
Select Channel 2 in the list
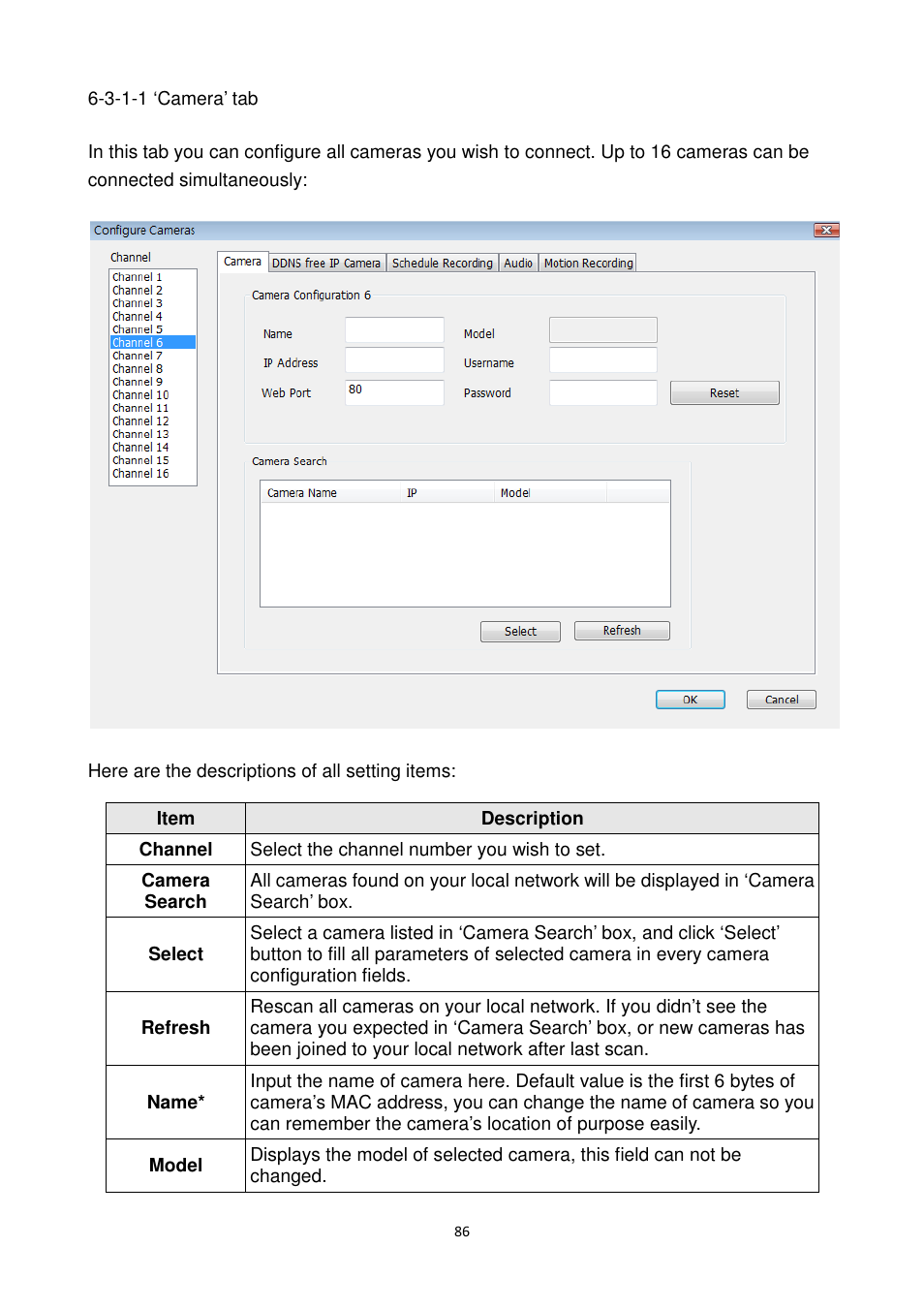(153, 290)
